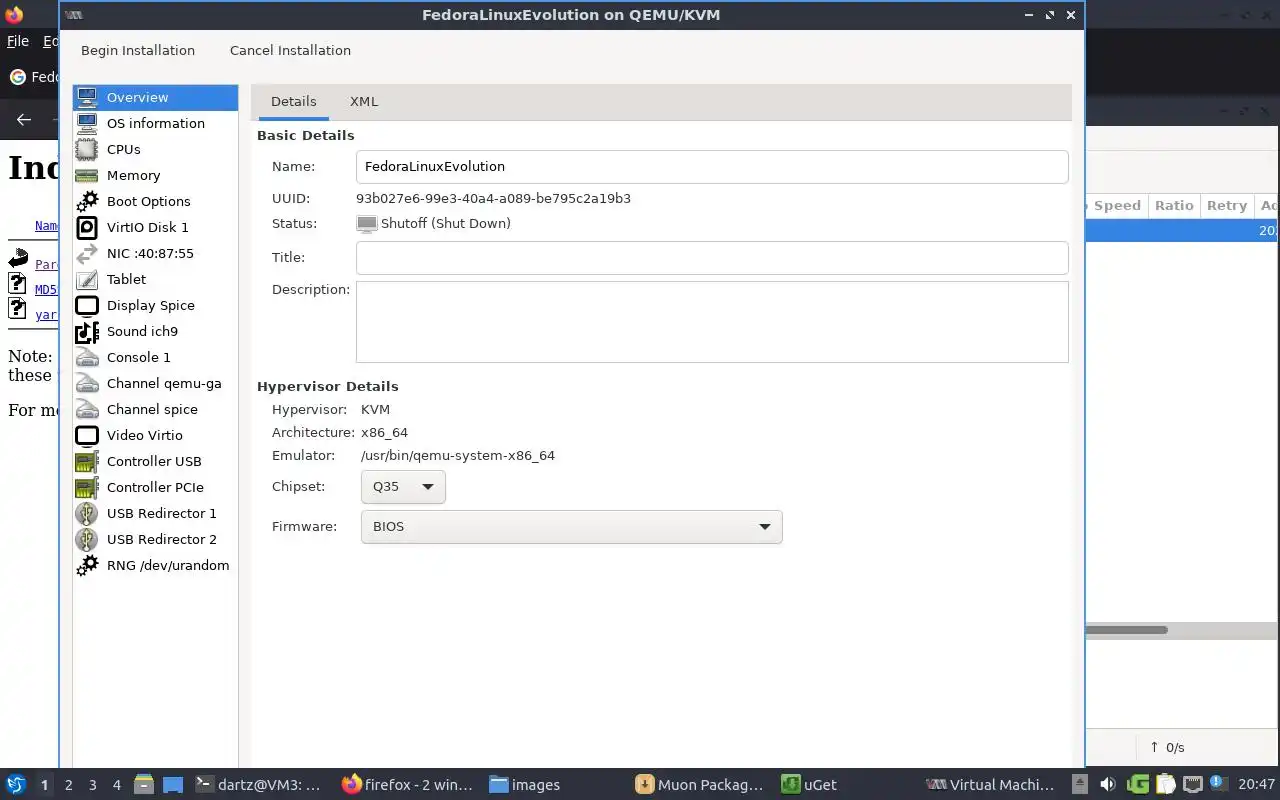Click the Description text area

(x=712, y=322)
